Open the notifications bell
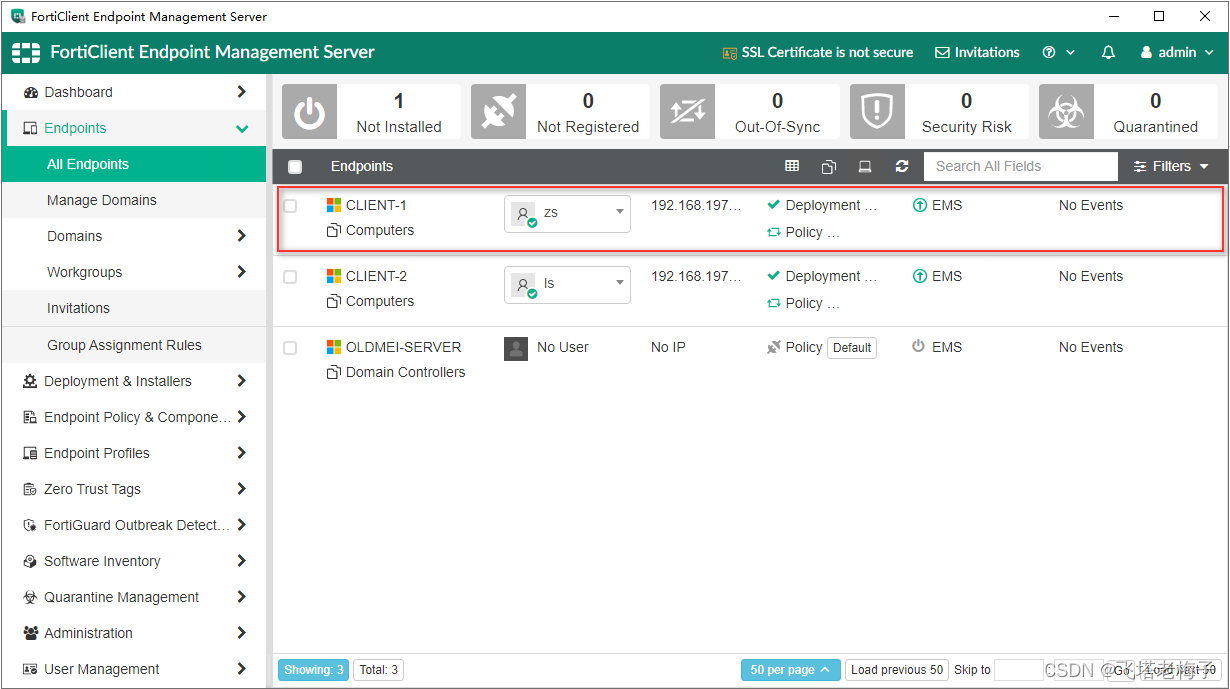Image resolution: width=1230 pixels, height=689 pixels. coord(1108,52)
